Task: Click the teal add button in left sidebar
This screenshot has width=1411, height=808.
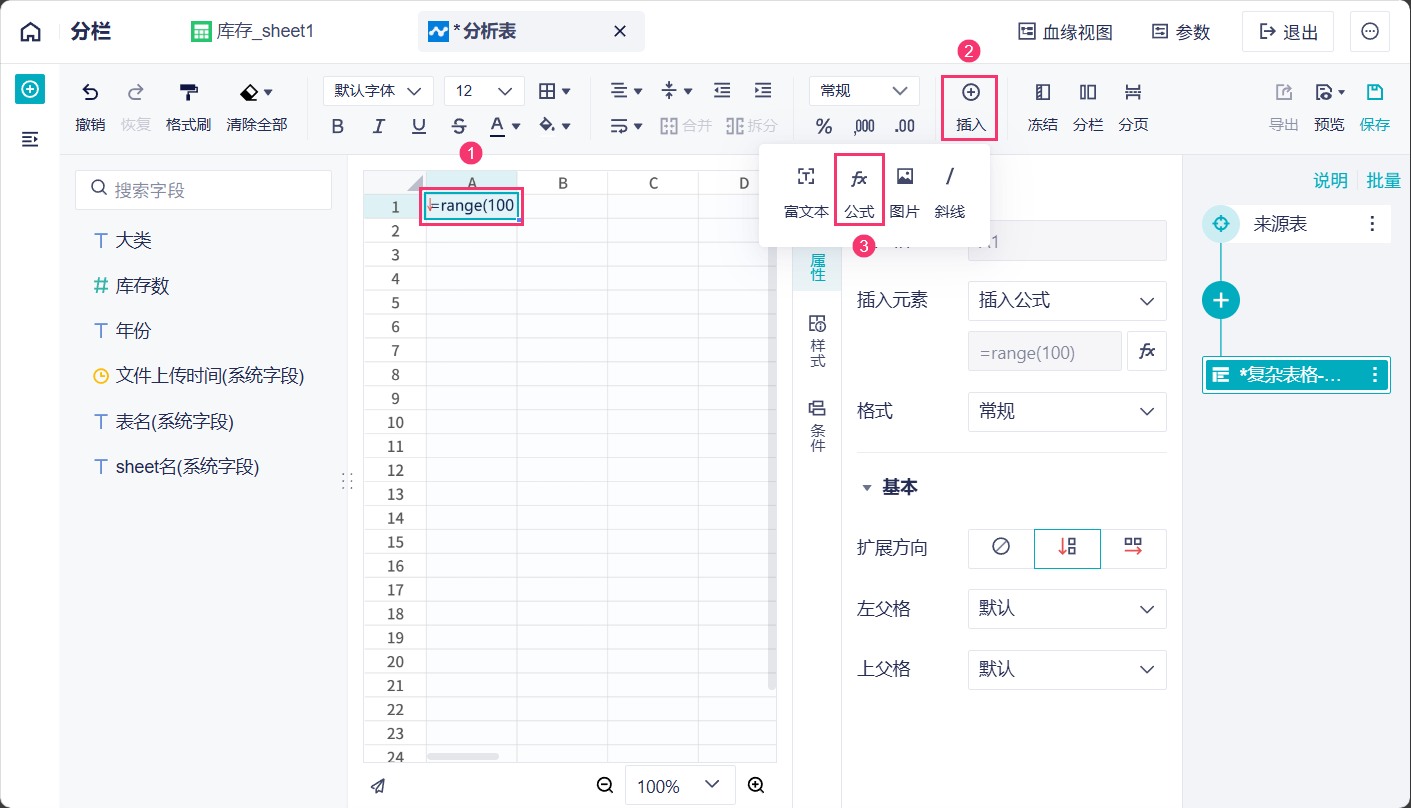Action: click(x=30, y=90)
